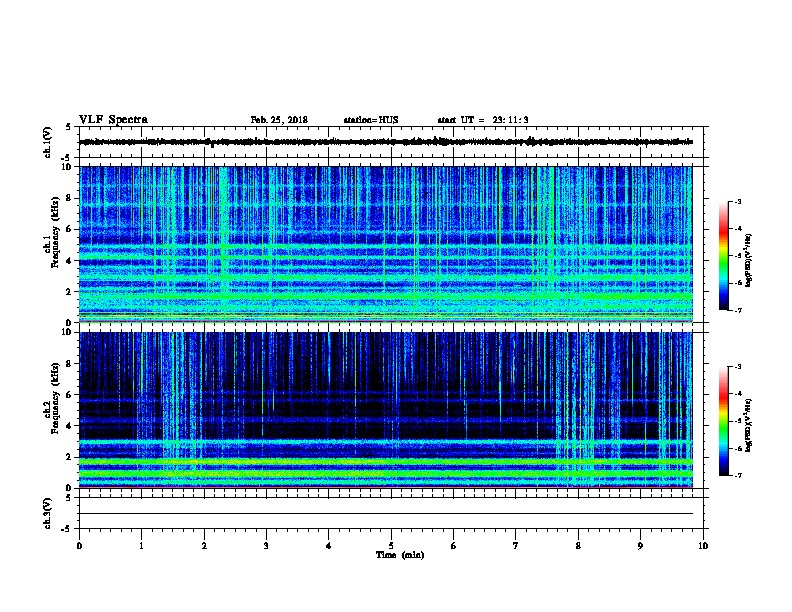Click inside the ch.1 spectrogram plot
This screenshot has height=612, width=792.
386,244
